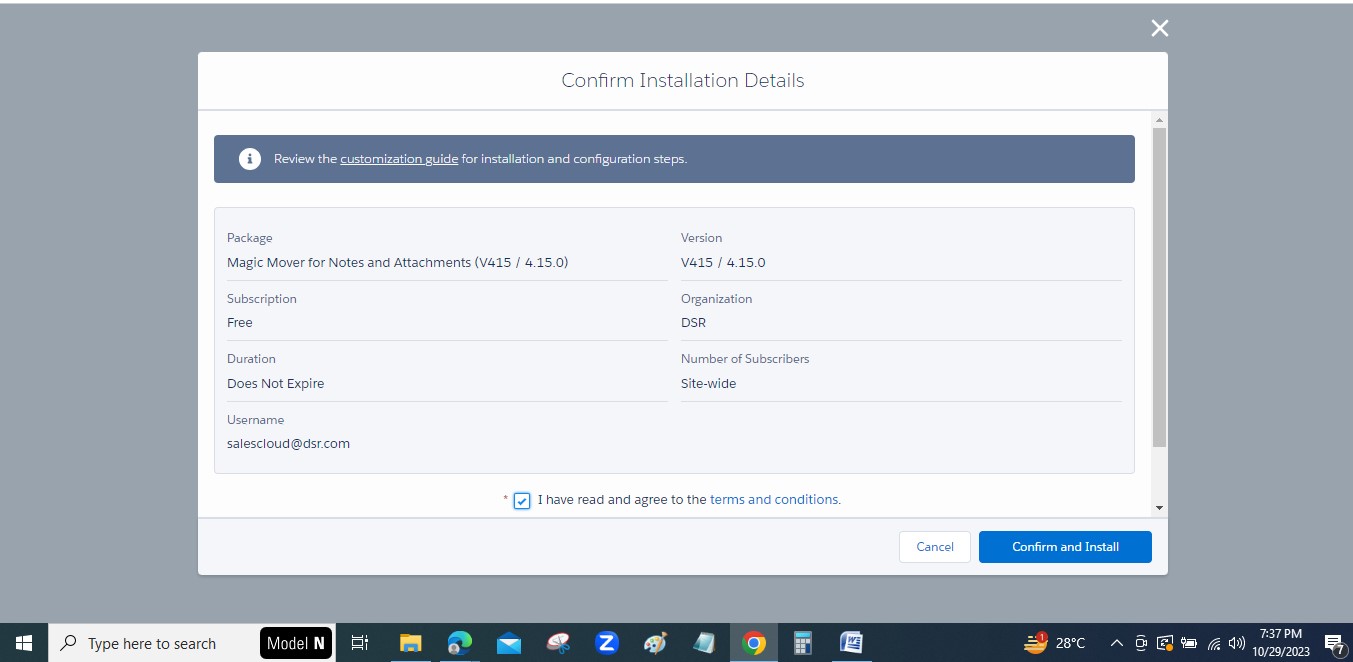Viewport: 1353px width, 662px height.
Task: Click the Model N taskbar button
Action: coord(296,643)
